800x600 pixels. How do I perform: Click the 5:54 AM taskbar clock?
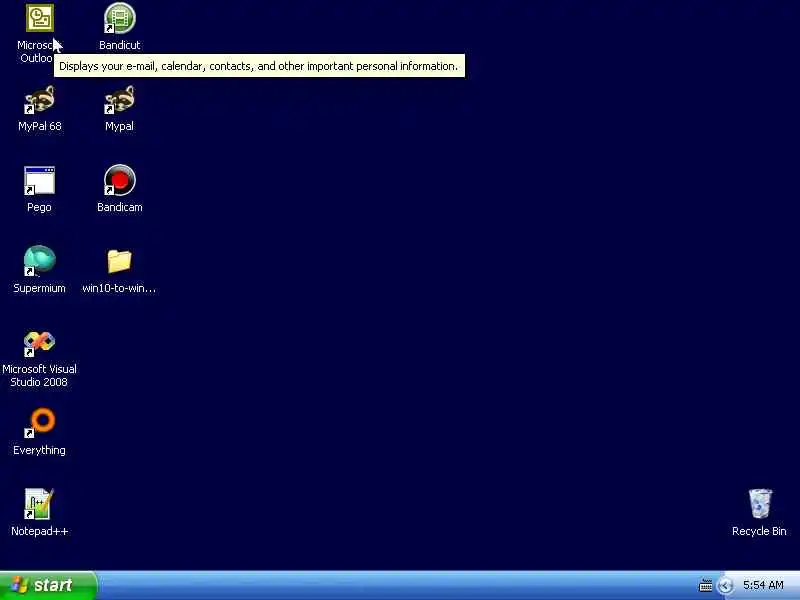pyautogui.click(x=763, y=585)
